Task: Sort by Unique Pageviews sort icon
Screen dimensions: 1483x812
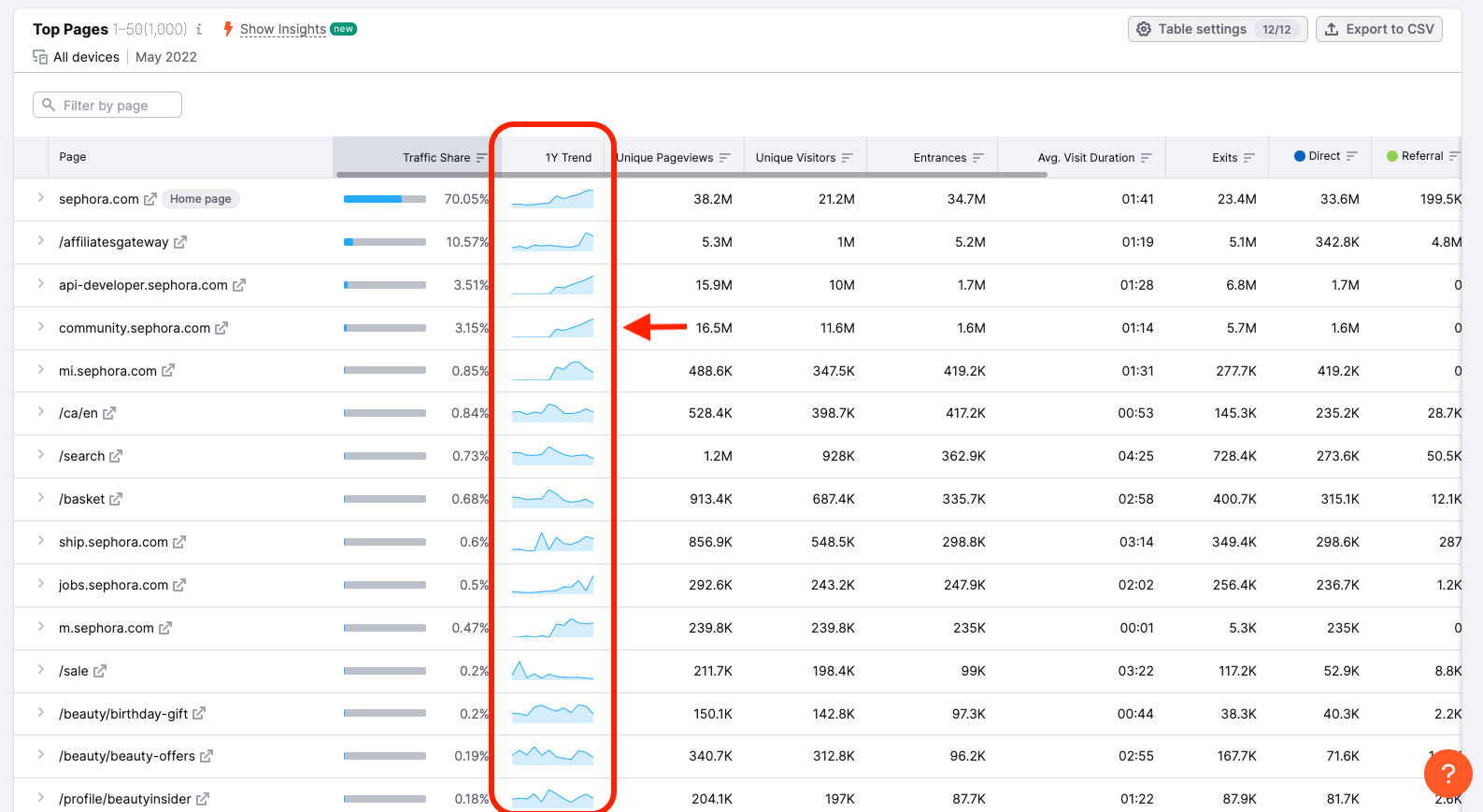Action: pyautogui.click(x=724, y=158)
